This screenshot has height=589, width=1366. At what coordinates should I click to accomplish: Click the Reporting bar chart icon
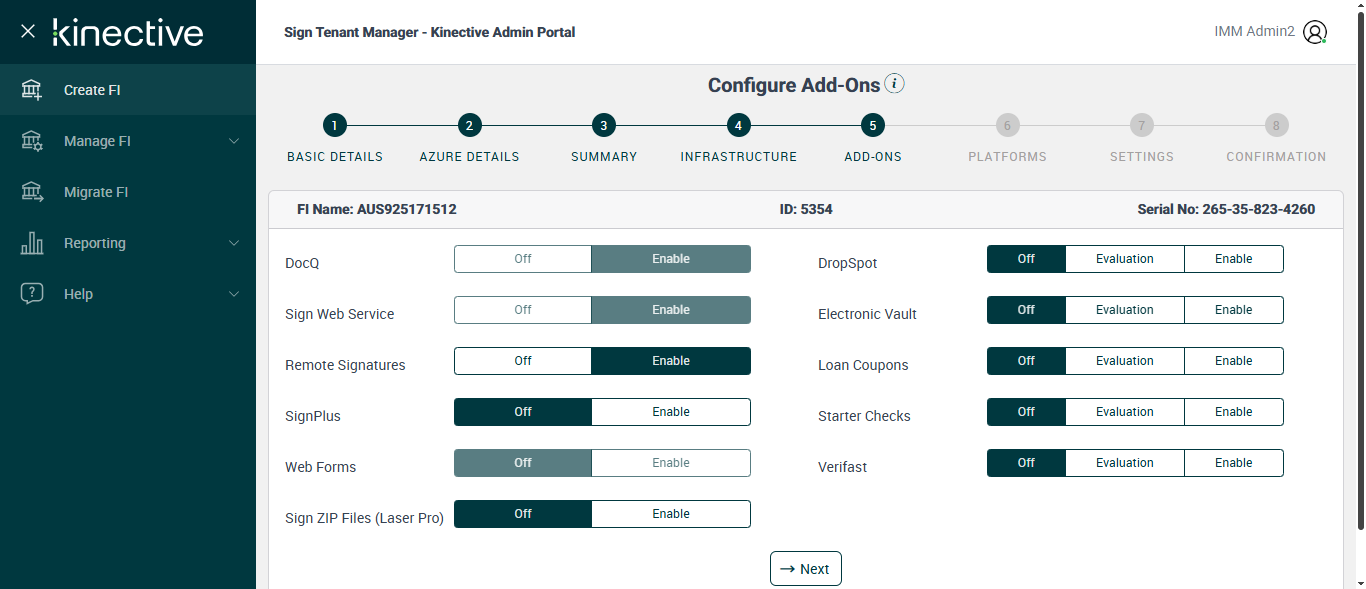click(x=32, y=243)
